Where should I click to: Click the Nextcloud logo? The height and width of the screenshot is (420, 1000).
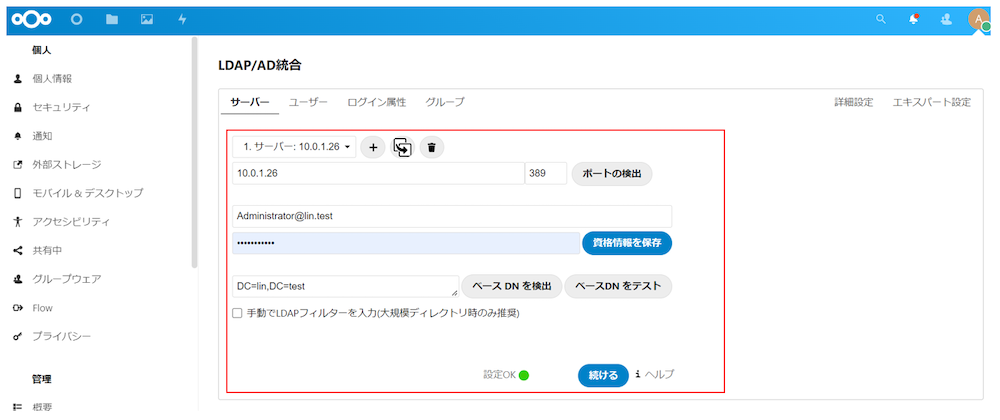tap(32, 19)
